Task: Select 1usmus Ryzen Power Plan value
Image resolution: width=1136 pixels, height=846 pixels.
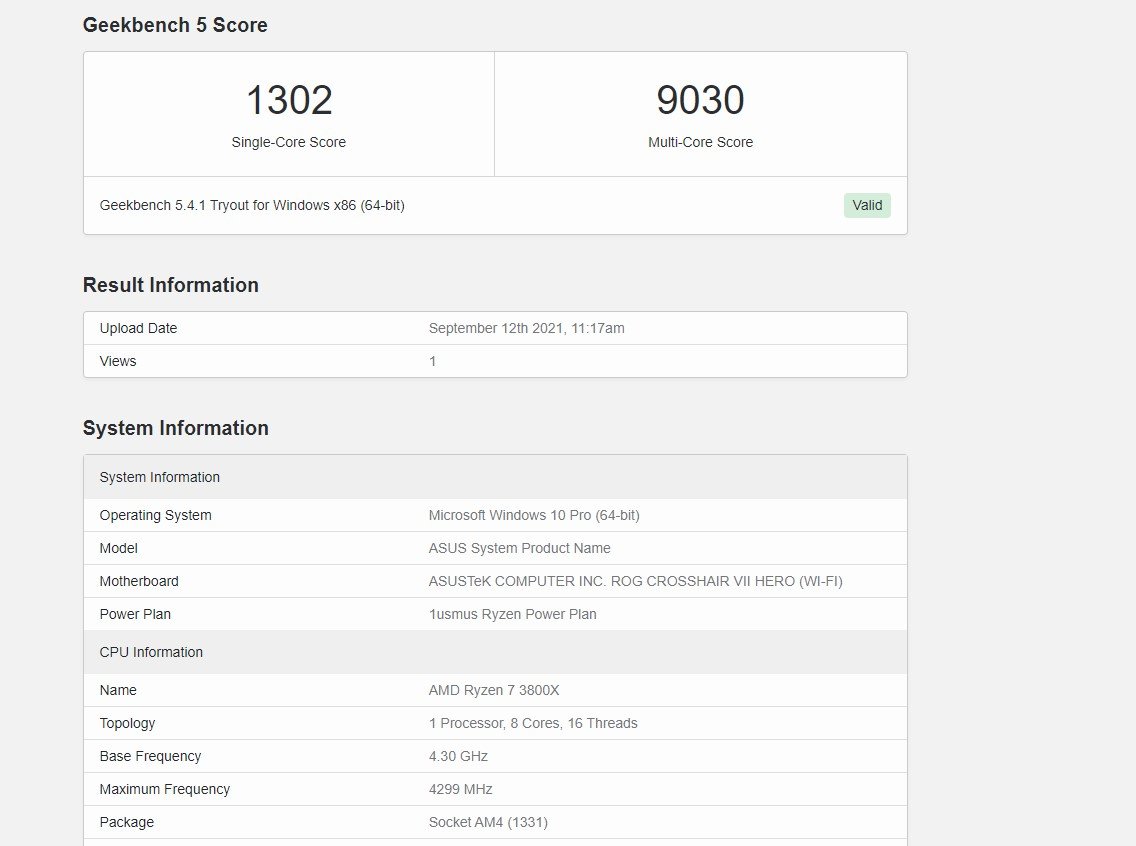Action: (512, 614)
